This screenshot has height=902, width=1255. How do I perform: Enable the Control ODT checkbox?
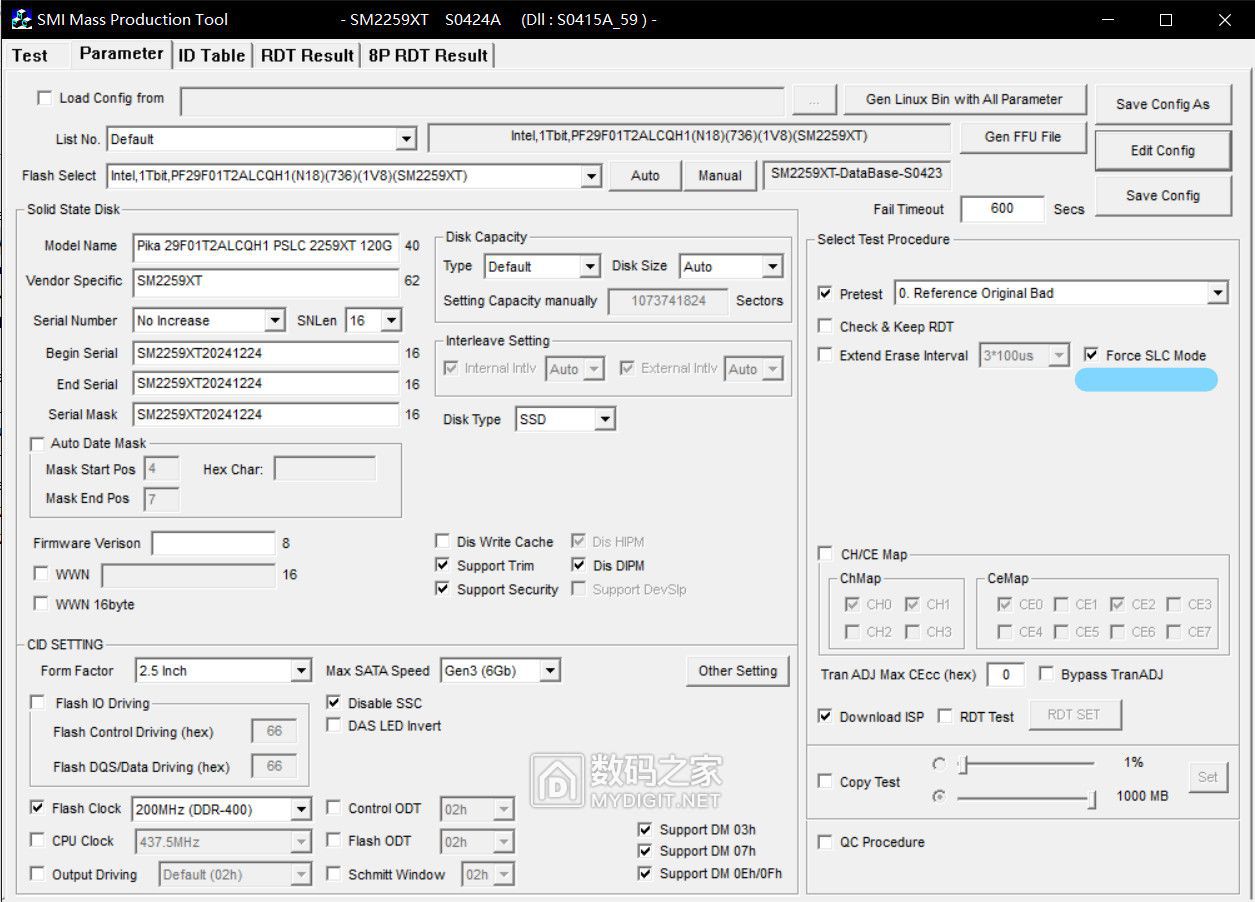[334, 808]
